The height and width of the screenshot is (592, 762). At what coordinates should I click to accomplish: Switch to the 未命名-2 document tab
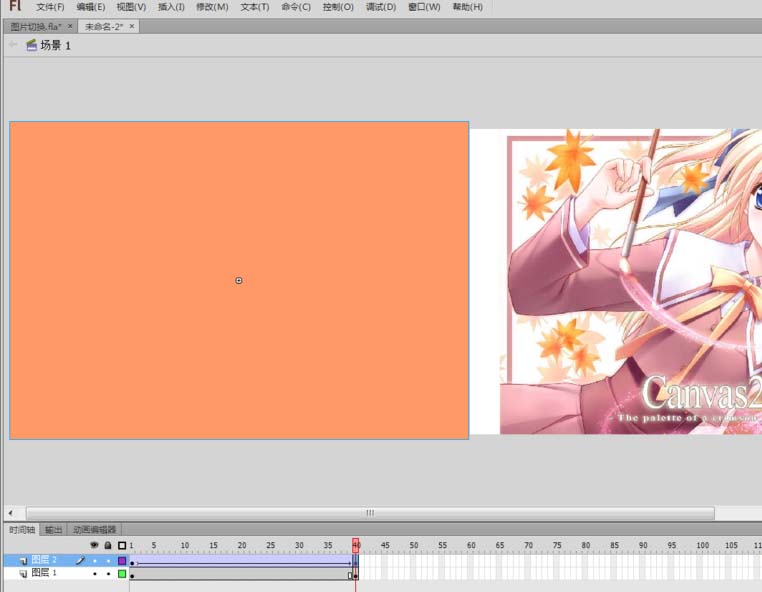pos(104,26)
